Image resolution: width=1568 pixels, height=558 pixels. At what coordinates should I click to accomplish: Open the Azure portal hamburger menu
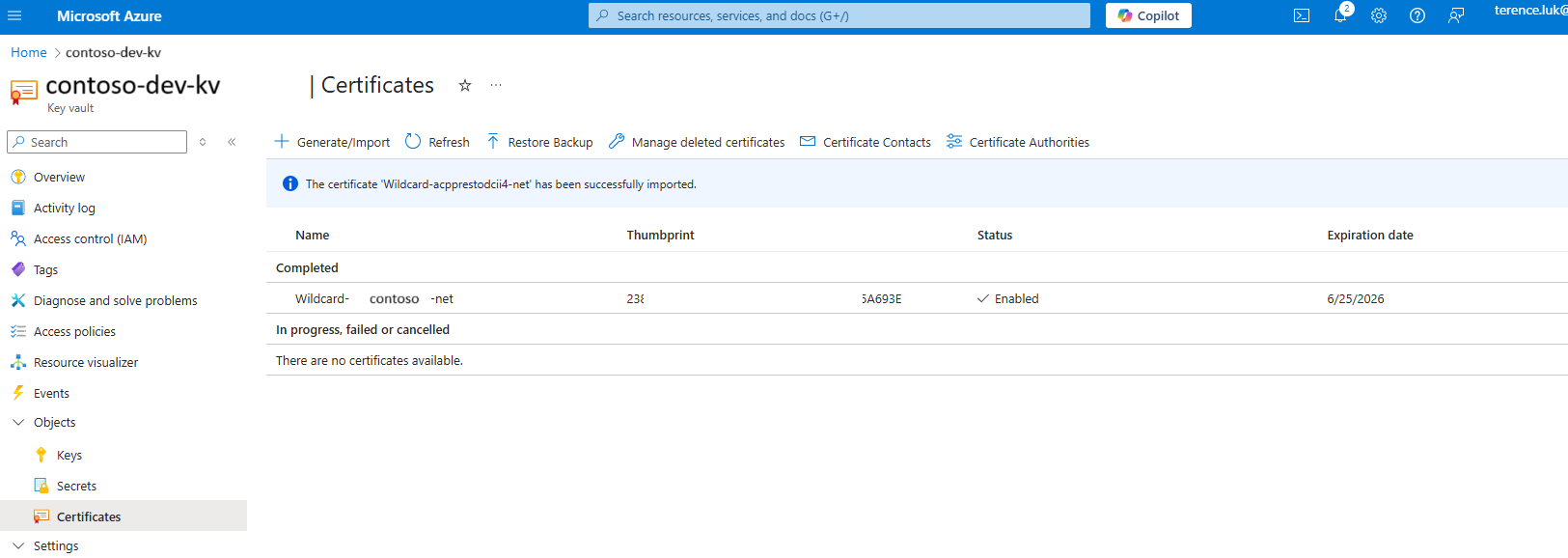[x=14, y=15]
